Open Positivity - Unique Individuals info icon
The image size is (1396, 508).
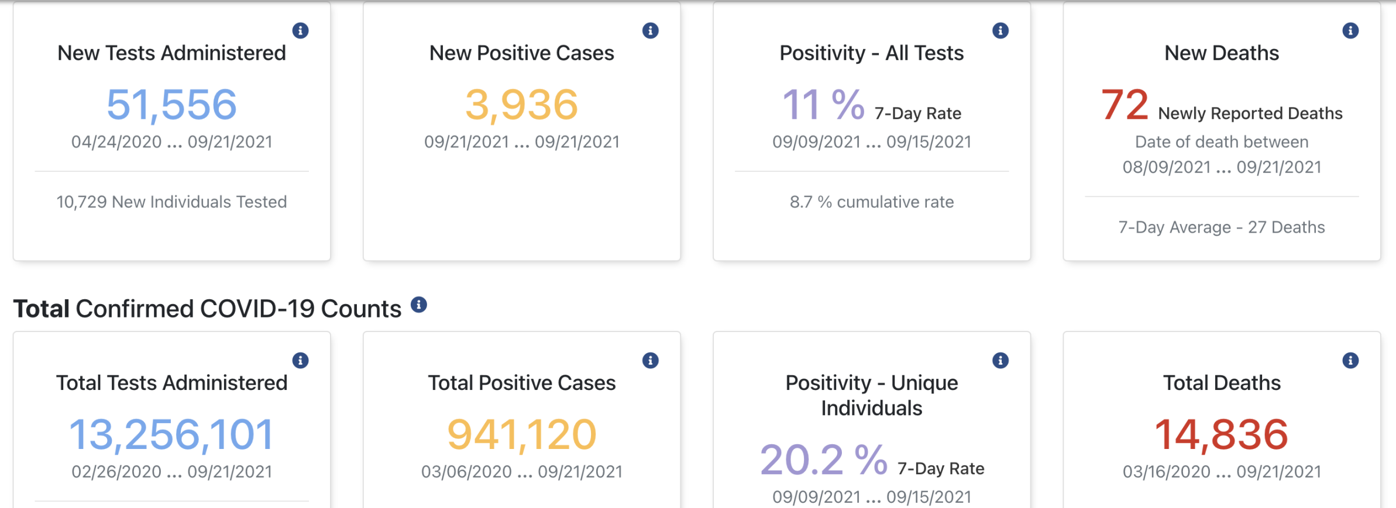pos(1000,361)
